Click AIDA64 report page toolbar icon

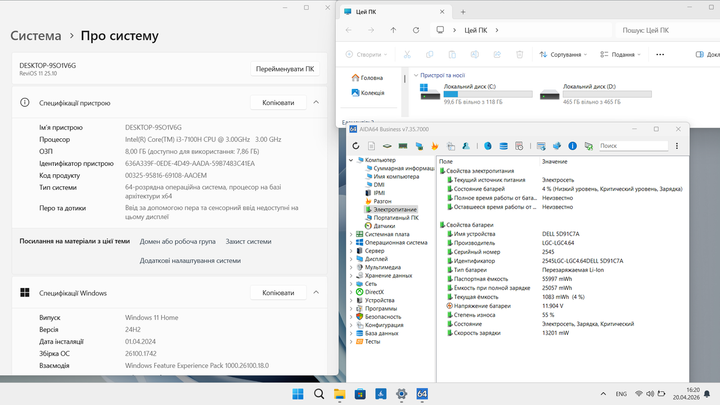[371, 146]
